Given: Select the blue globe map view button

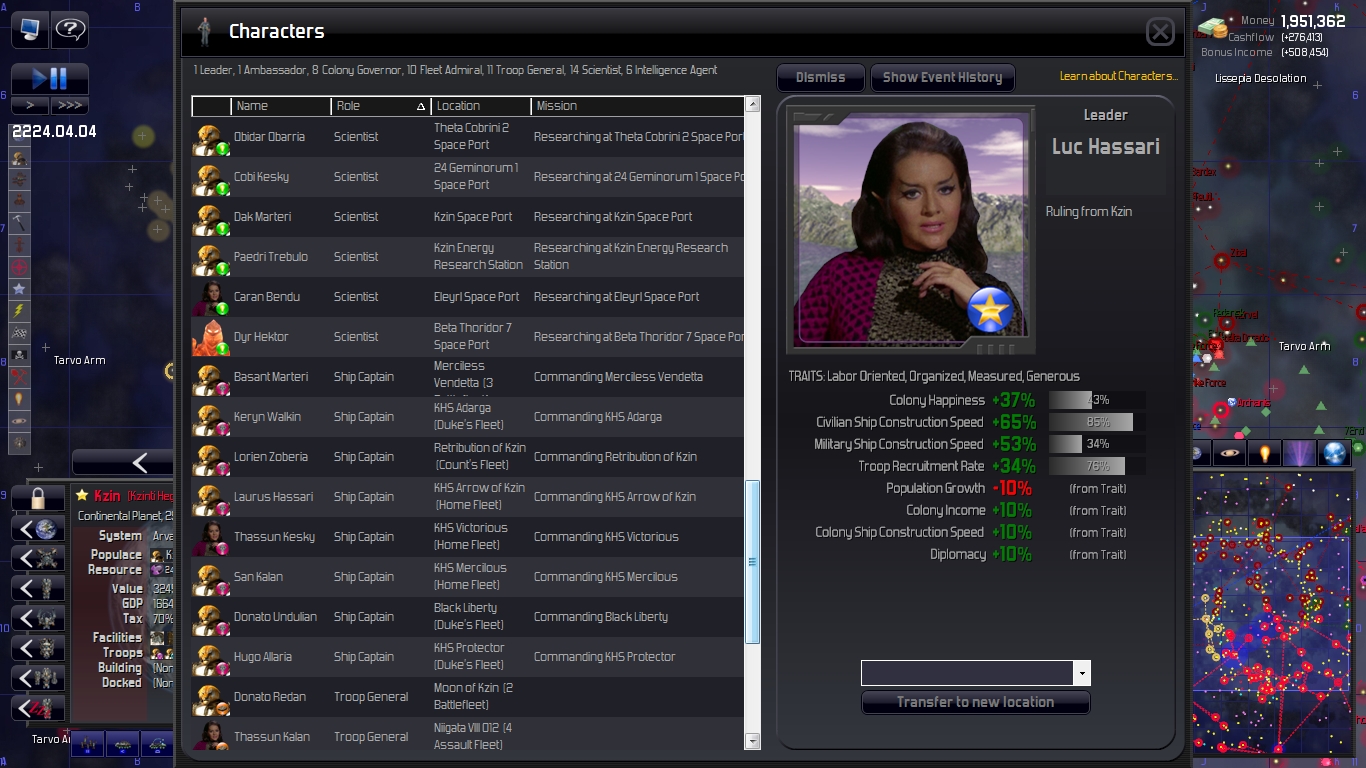Looking at the screenshot, I should click(x=1334, y=453).
